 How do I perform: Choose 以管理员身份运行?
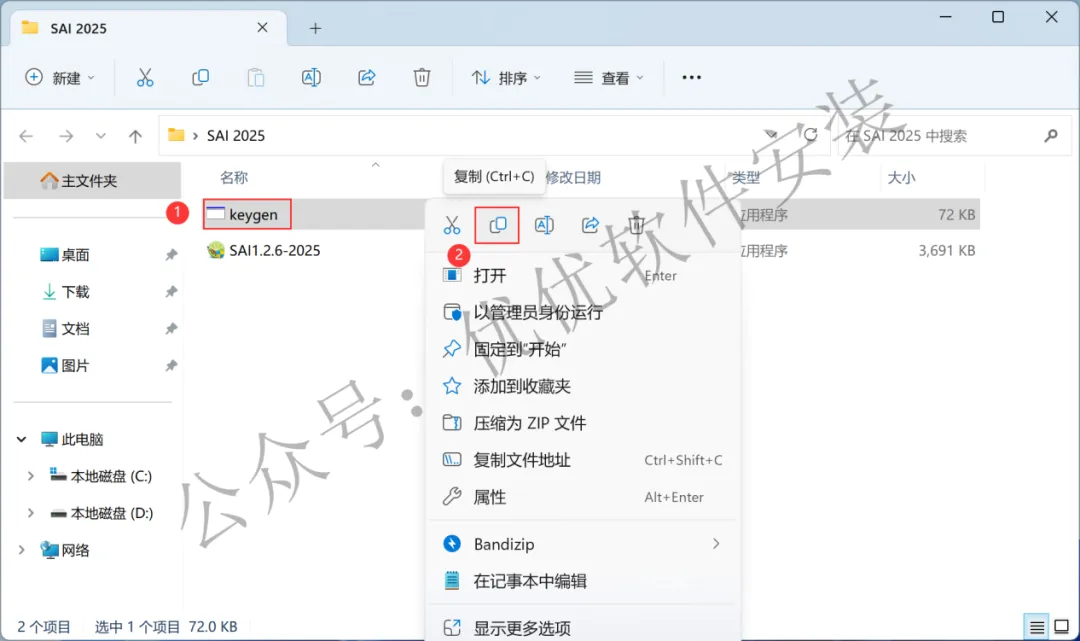583,313
